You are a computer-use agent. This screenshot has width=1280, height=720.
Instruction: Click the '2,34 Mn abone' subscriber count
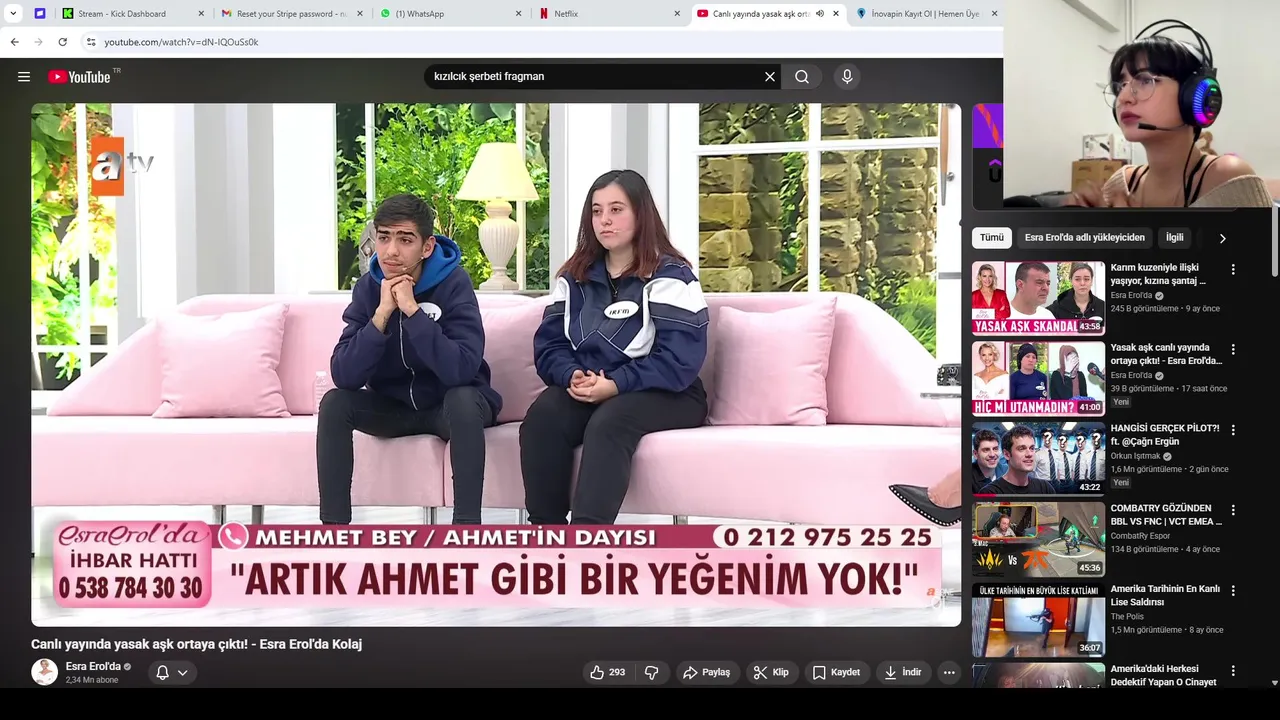point(92,680)
